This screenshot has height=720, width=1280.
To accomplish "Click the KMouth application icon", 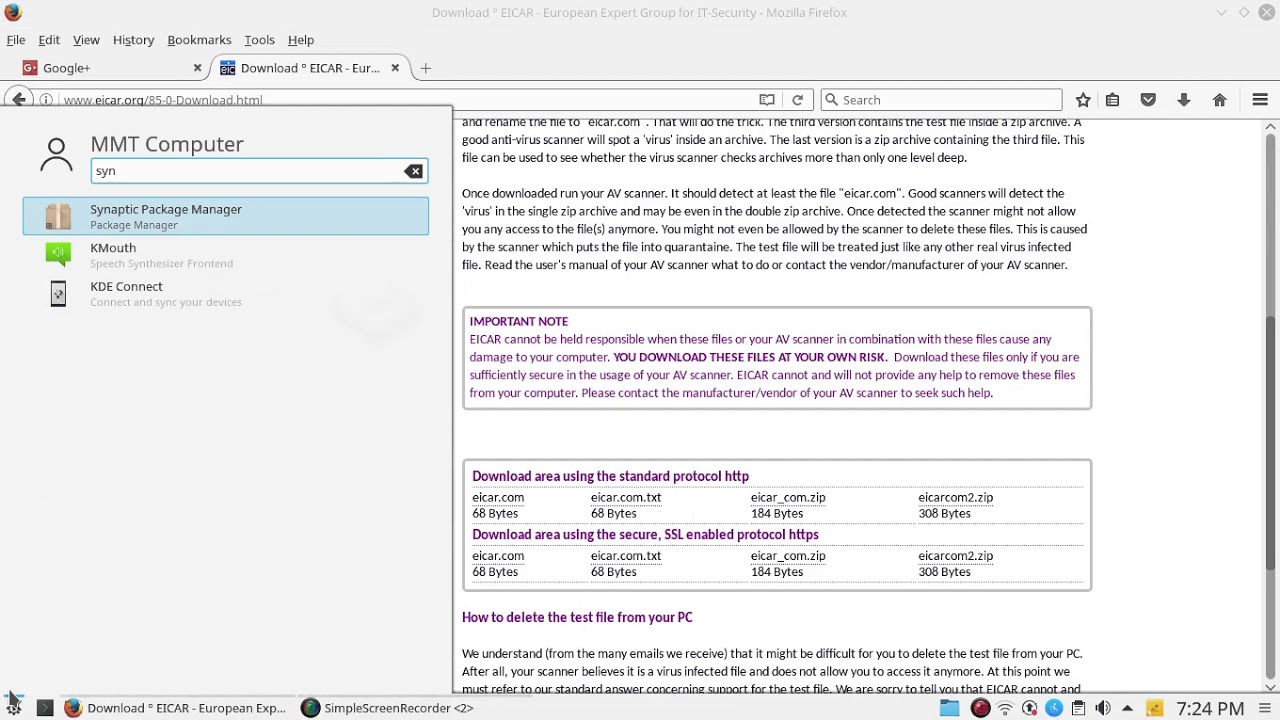I will (x=58, y=254).
